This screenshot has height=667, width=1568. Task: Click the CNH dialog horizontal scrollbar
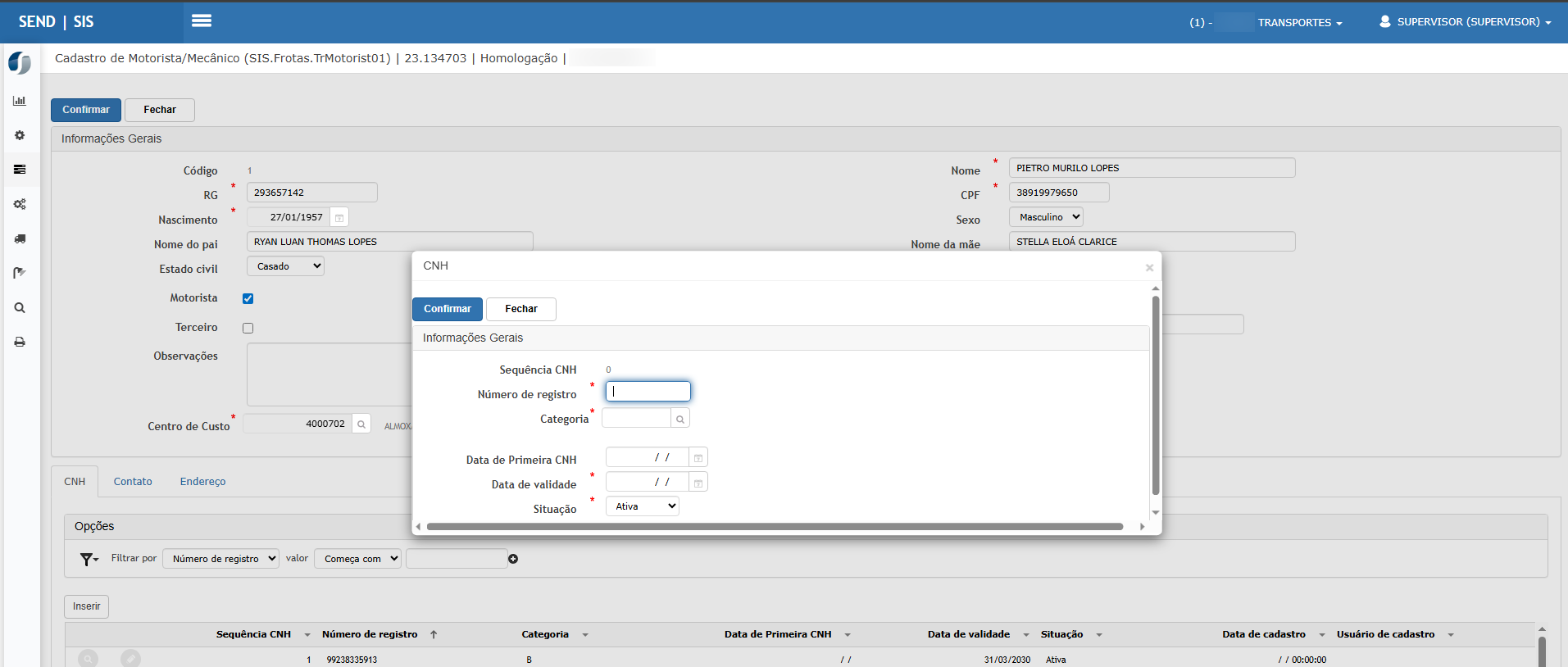pyautogui.click(x=774, y=527)
